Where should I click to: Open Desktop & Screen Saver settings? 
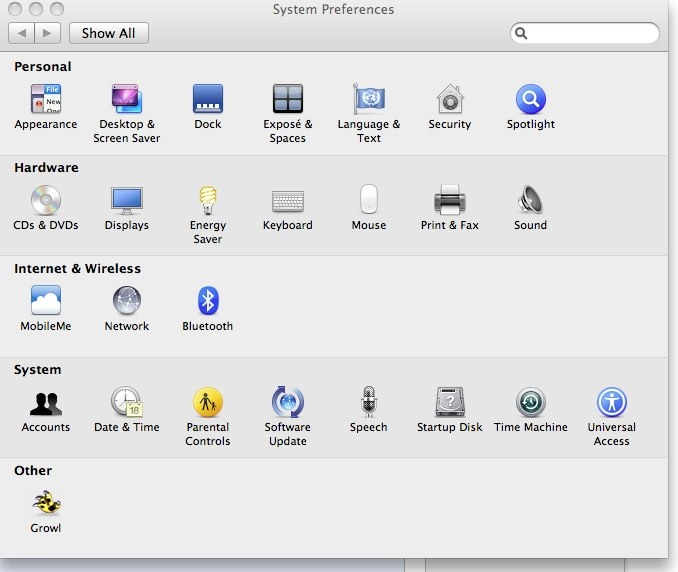pos(126,100)
